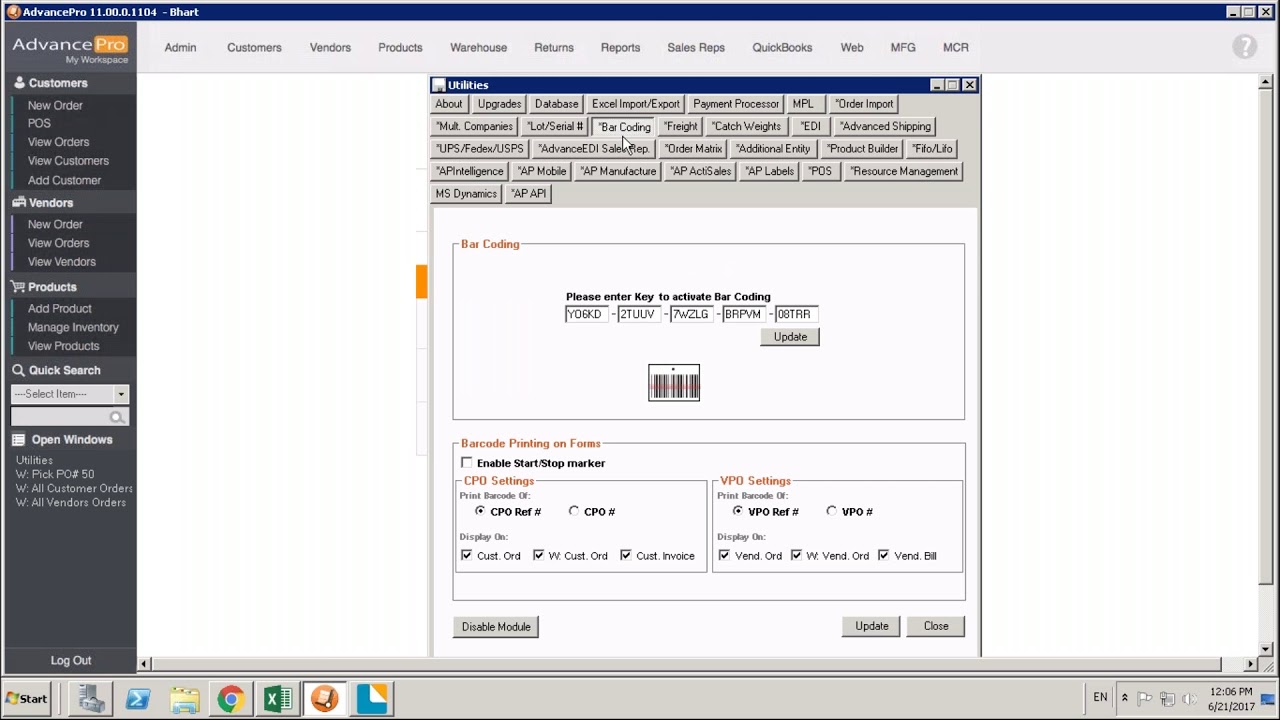Click the search magnifier inside Quick Search field

coord(118,417)
